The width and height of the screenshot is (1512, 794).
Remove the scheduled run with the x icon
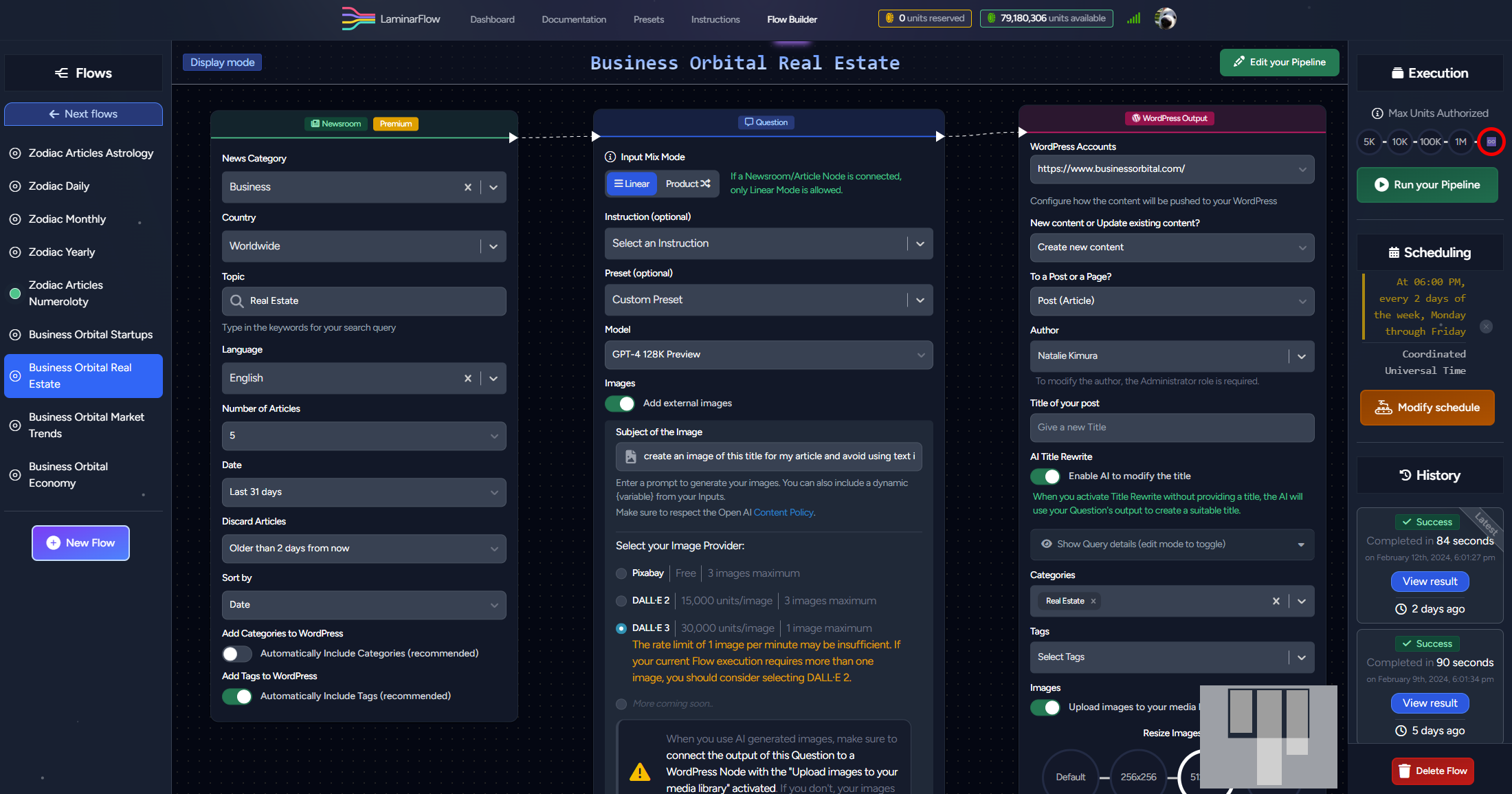[1486, 327]
